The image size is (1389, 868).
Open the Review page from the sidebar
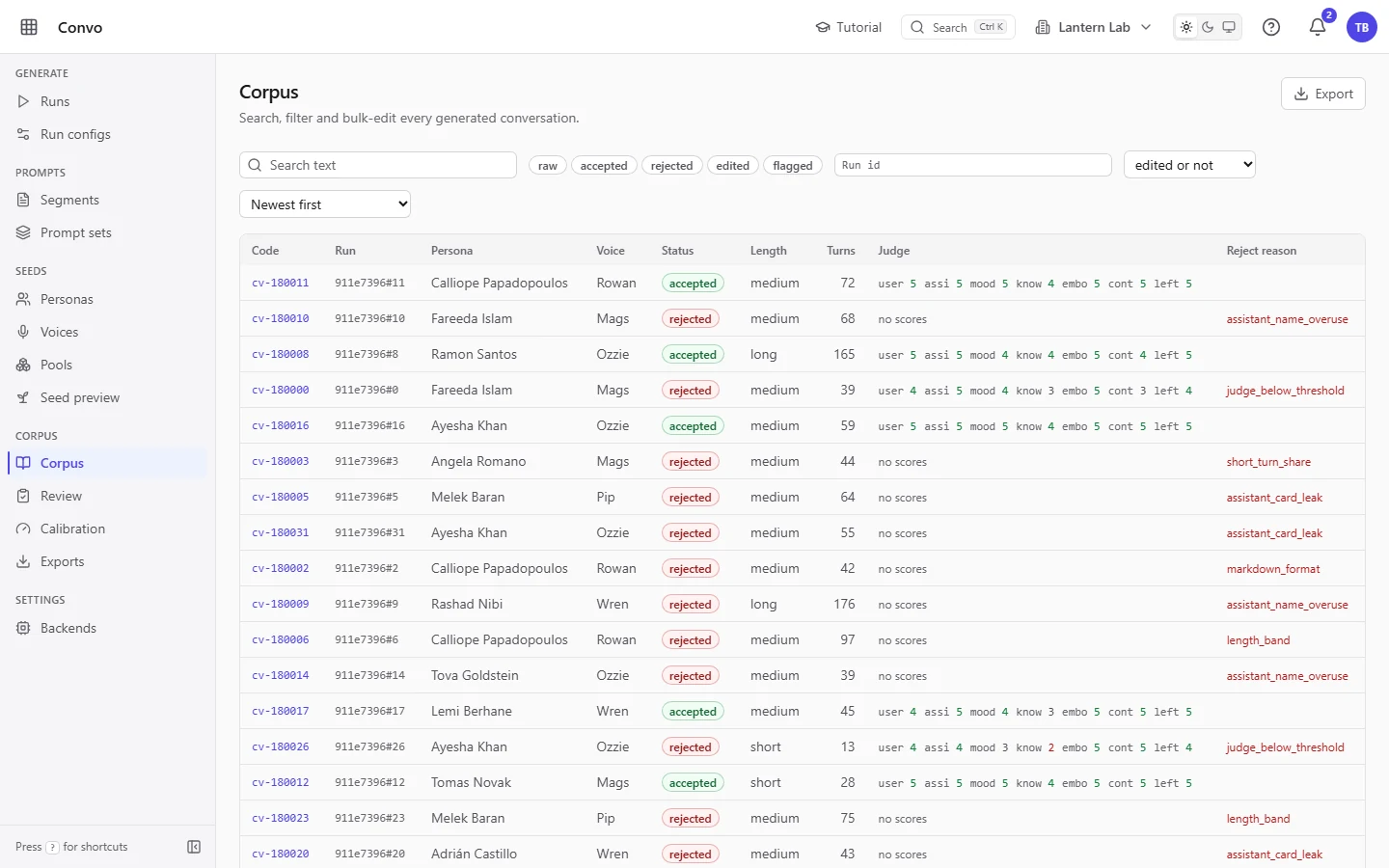click(108, 496)
